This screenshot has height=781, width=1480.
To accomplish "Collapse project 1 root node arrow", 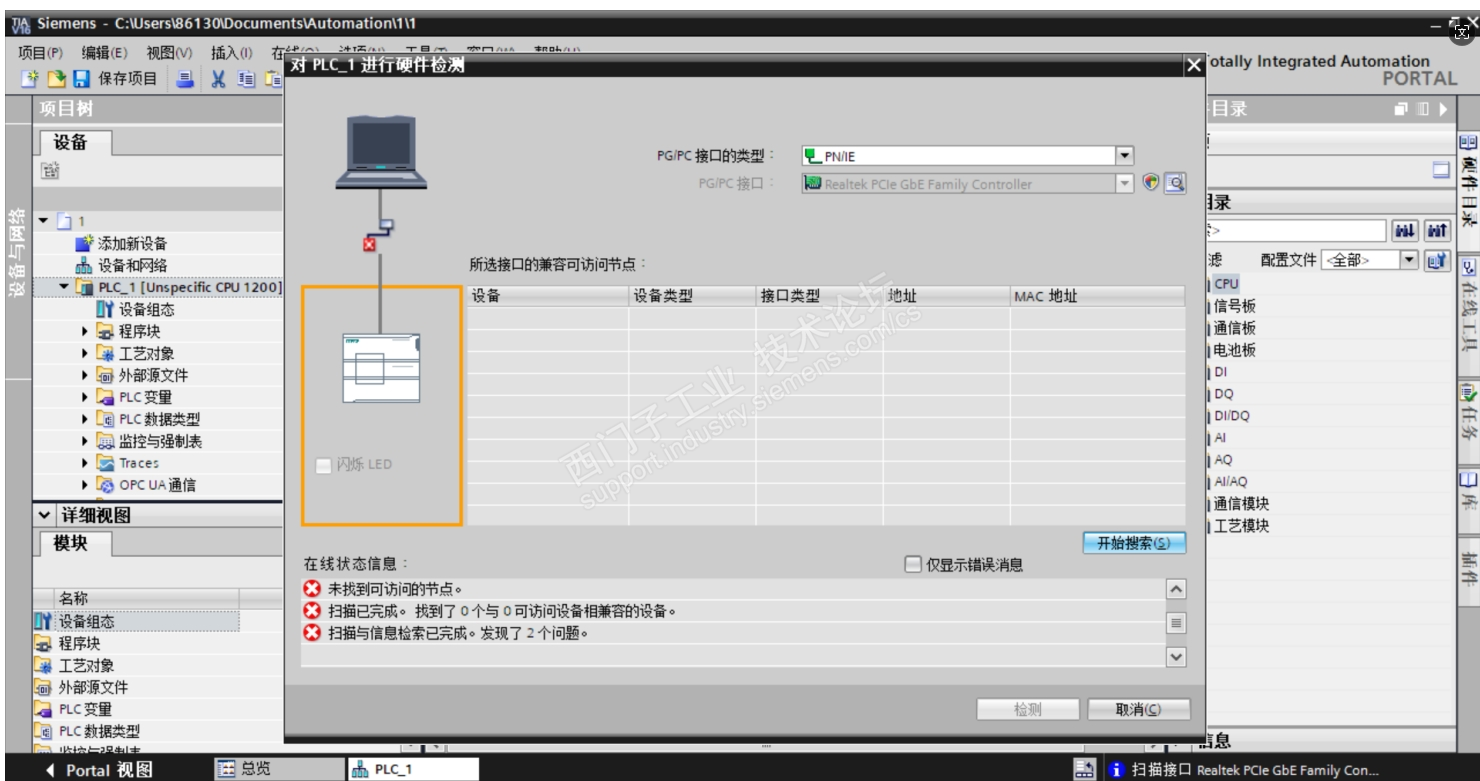I will click(x=44, y=219).
